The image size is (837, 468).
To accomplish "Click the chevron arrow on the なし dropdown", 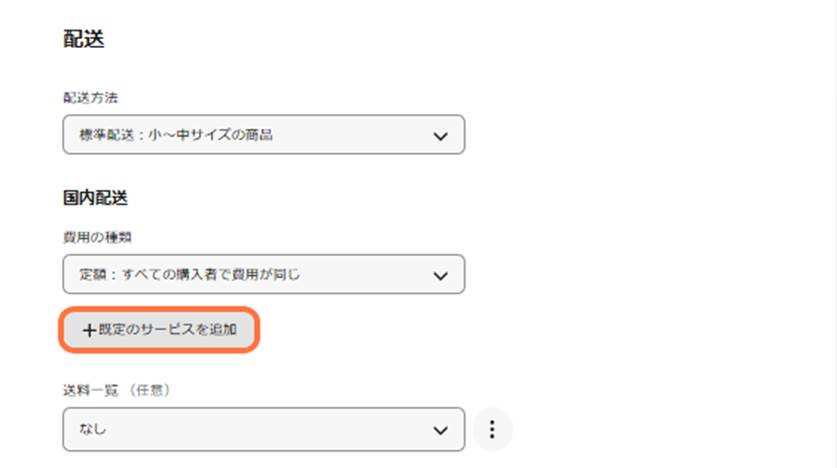I will tap(440, 430).
